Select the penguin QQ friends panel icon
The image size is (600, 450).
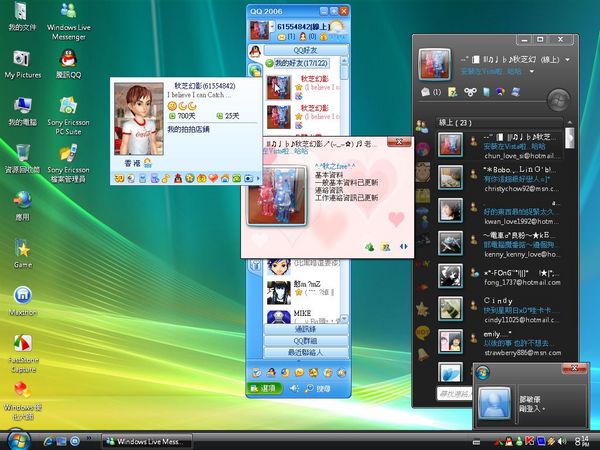click(255, 51)
